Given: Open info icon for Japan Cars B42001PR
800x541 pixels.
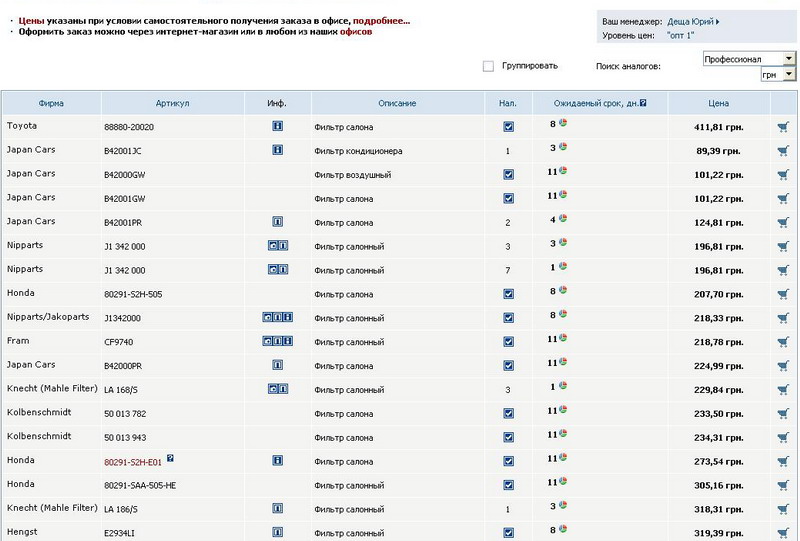Looking at the screenshot, I should (x=278, y=222).
